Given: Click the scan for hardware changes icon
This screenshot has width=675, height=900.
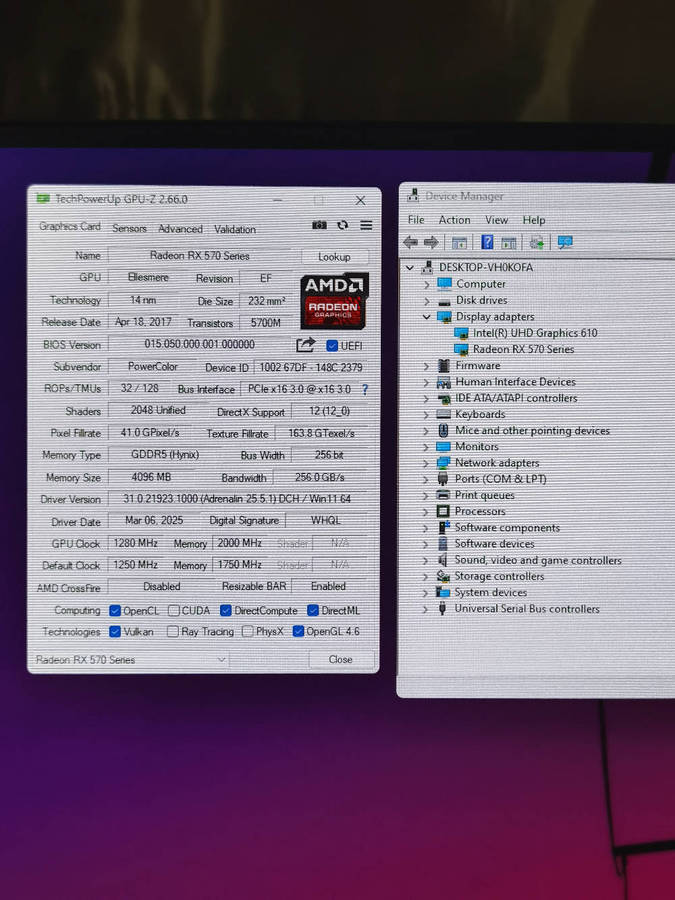Looking at the screenshot, I should [565, 243].
